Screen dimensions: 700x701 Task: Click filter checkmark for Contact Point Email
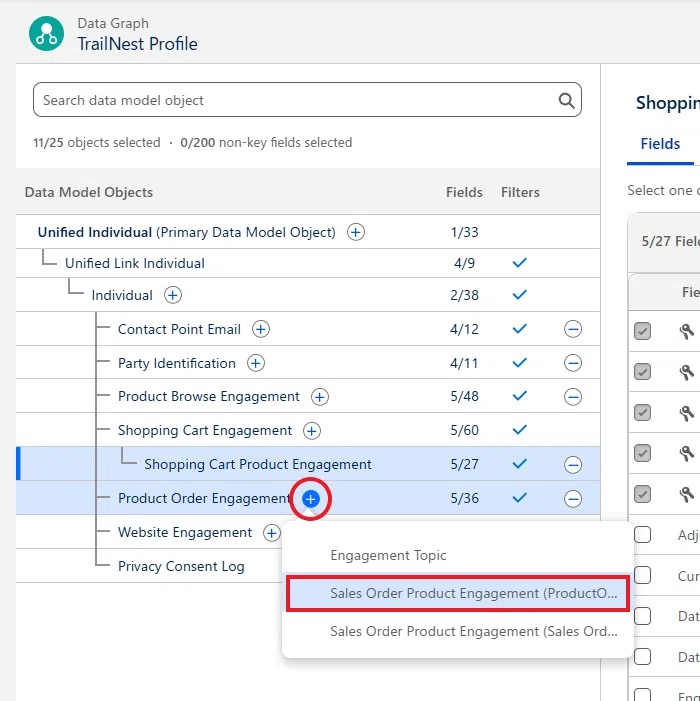(x=519, y=329)
